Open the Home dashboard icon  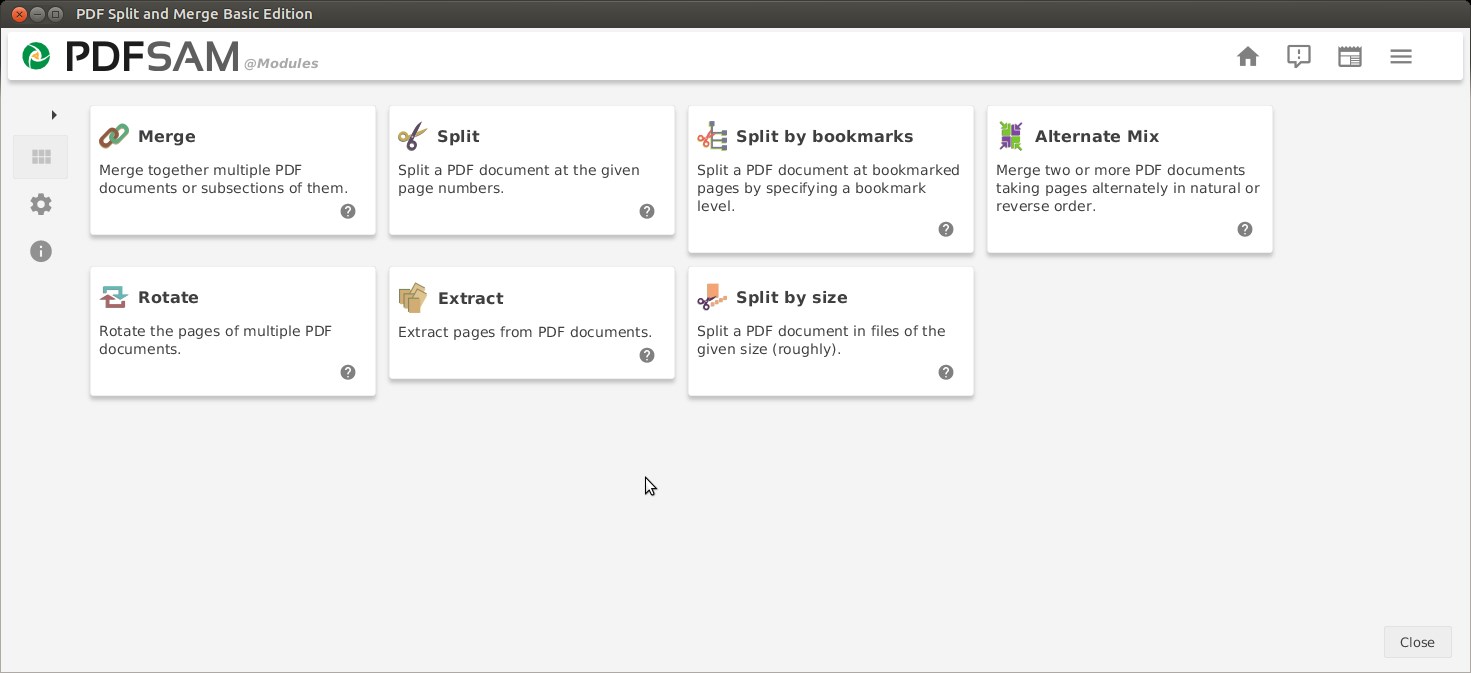point(1247,57)
